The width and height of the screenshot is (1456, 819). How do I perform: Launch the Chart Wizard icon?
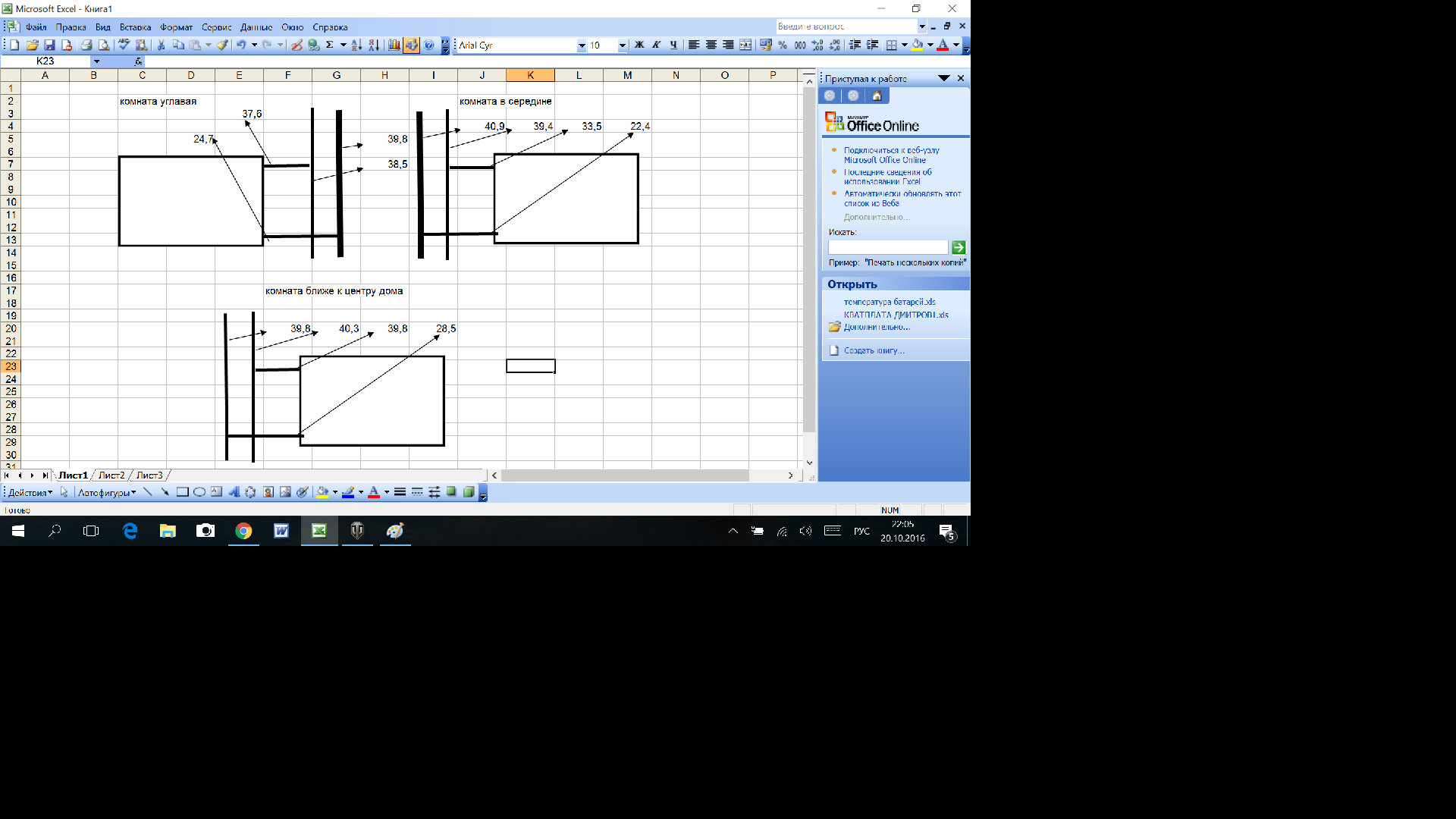[x=394, y=45]
